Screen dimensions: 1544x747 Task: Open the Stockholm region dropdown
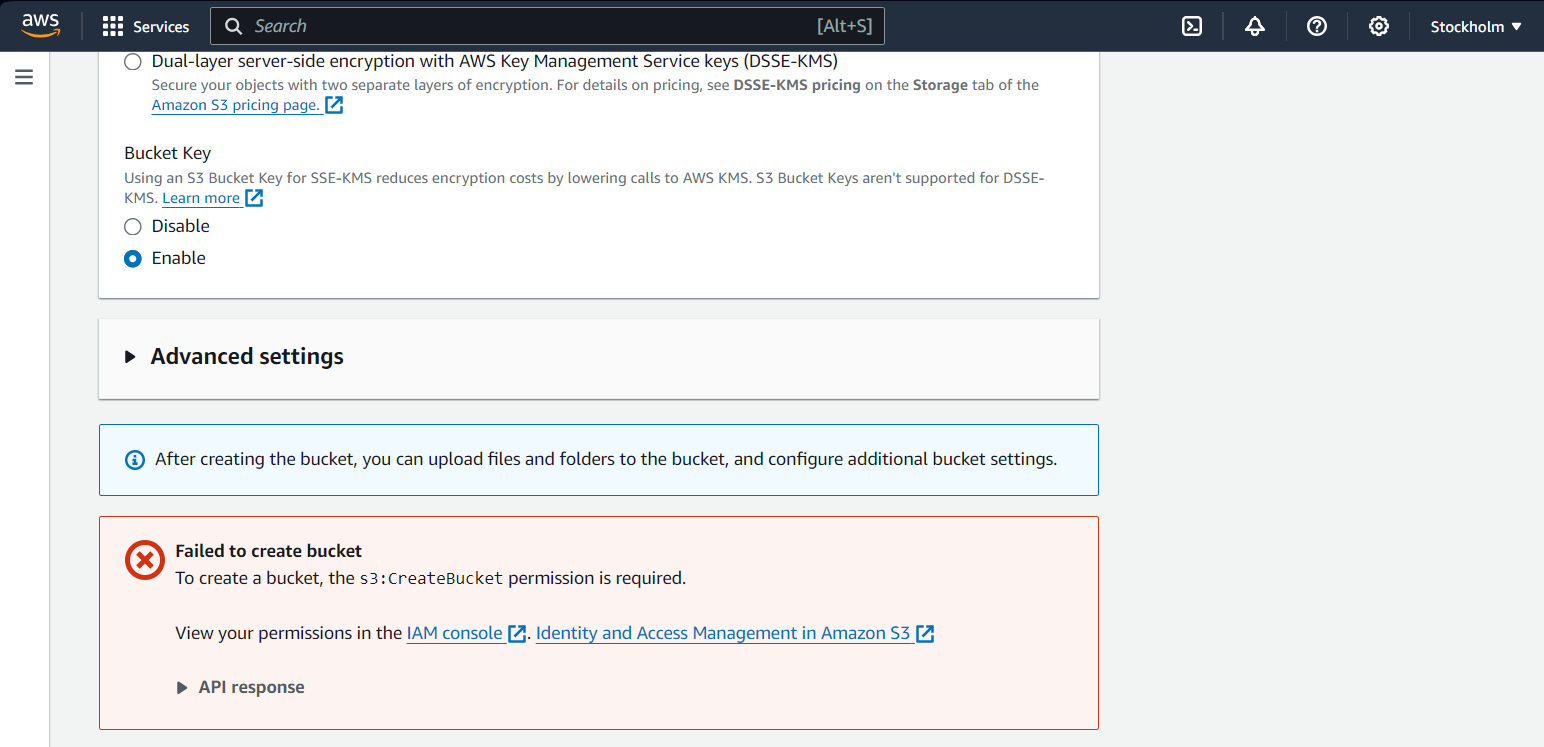[x=1475, y=27]
